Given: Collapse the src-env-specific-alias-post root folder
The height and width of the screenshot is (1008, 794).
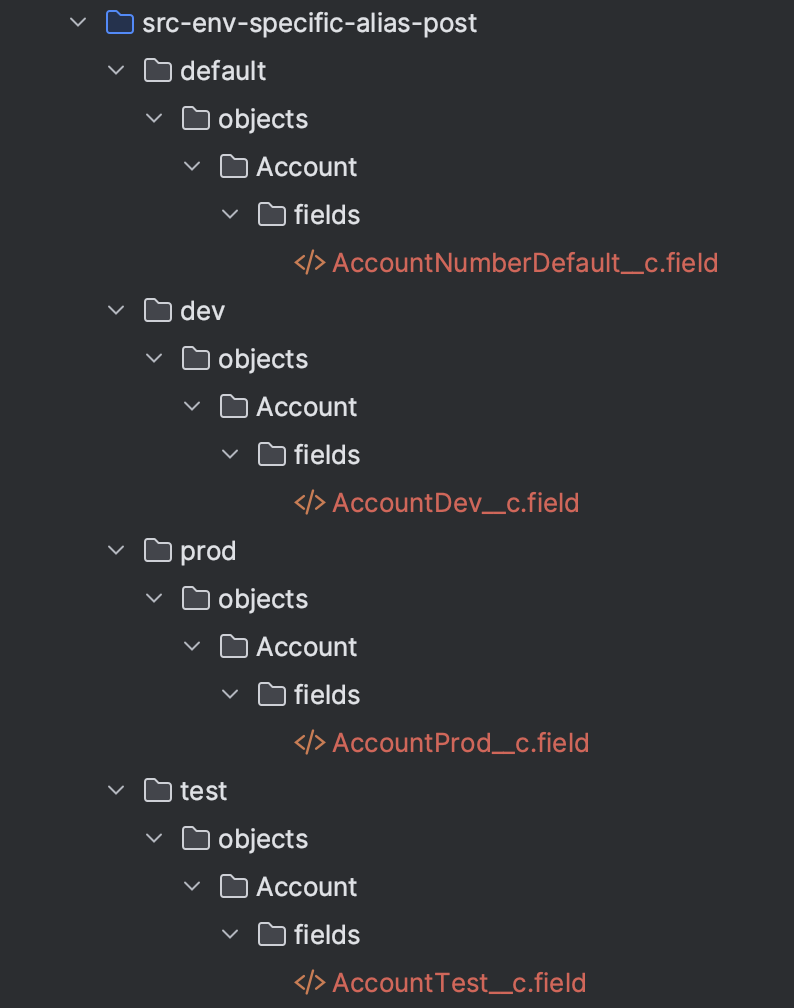Looking at the screenshot, I should click(x=78, y=23).
